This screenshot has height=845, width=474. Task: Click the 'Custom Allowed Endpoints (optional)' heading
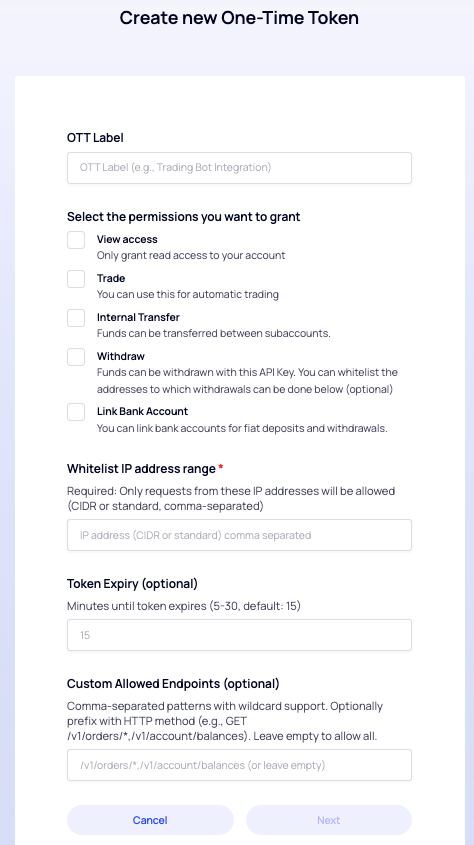pos(173,684)
